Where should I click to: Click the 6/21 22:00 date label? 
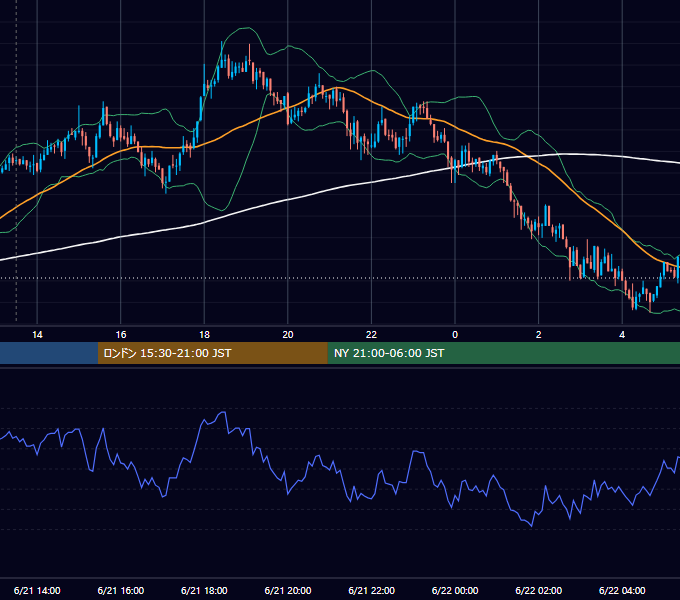click(371, 590)
